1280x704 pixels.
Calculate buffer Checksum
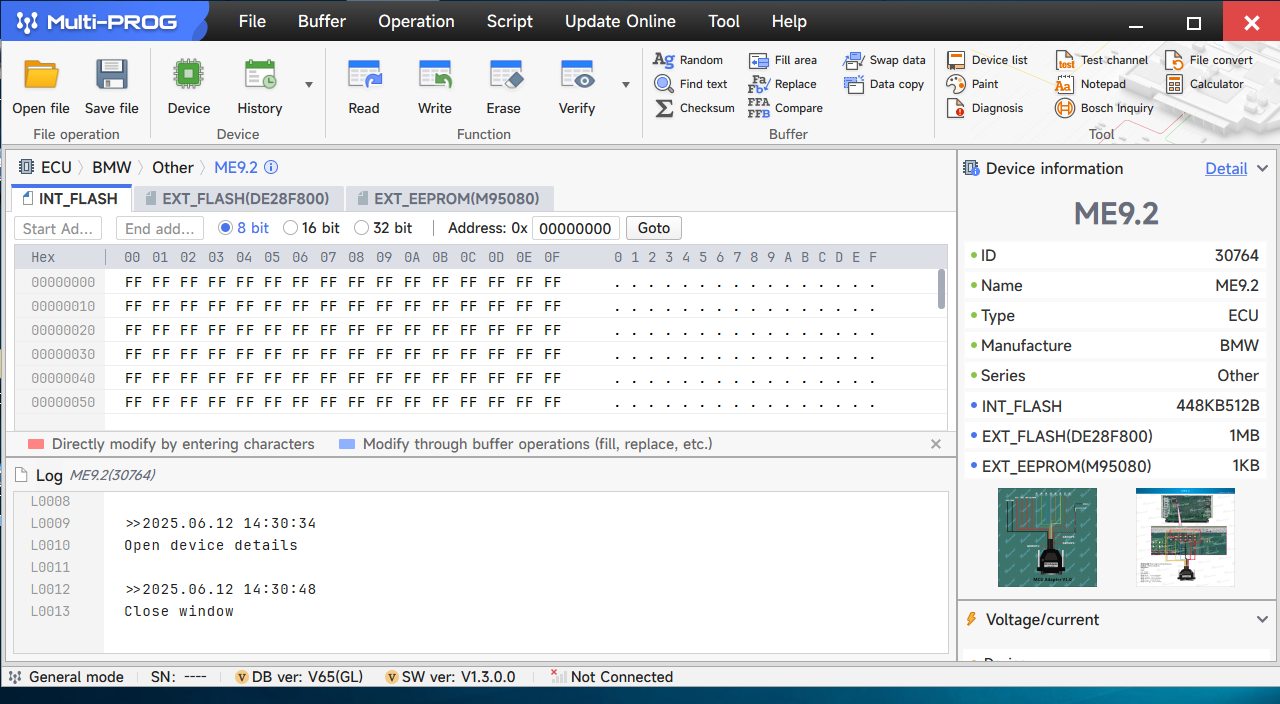pyautogui.click(x=694, y=108)
